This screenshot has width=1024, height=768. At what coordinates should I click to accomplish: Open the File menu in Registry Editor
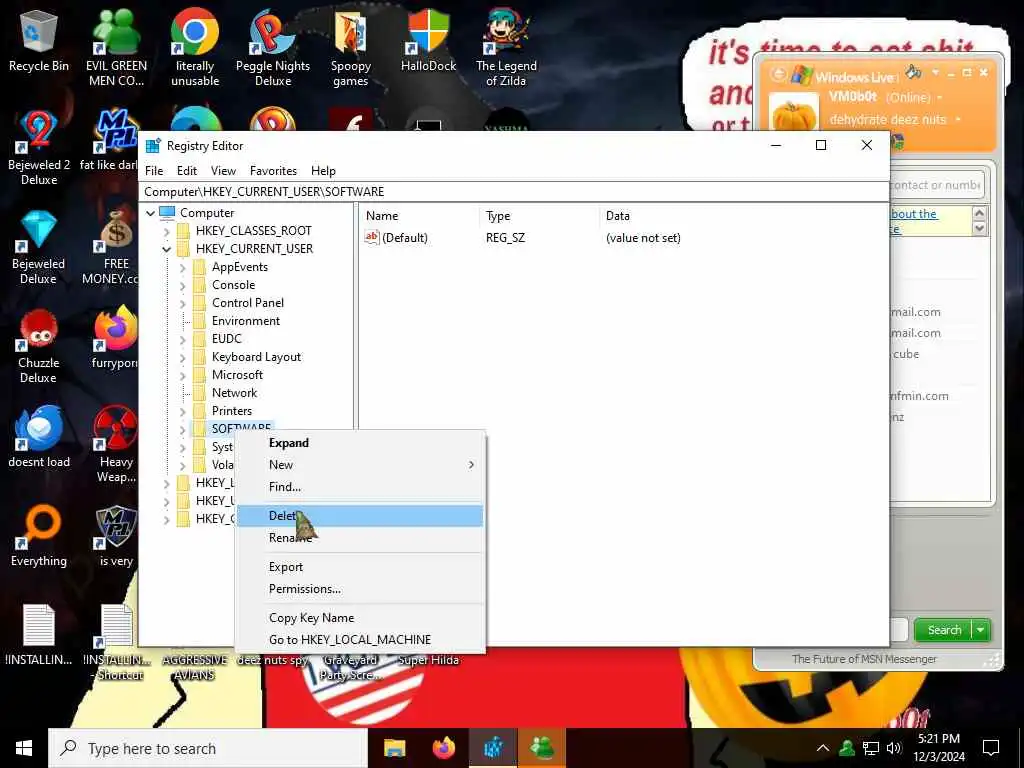154,171
